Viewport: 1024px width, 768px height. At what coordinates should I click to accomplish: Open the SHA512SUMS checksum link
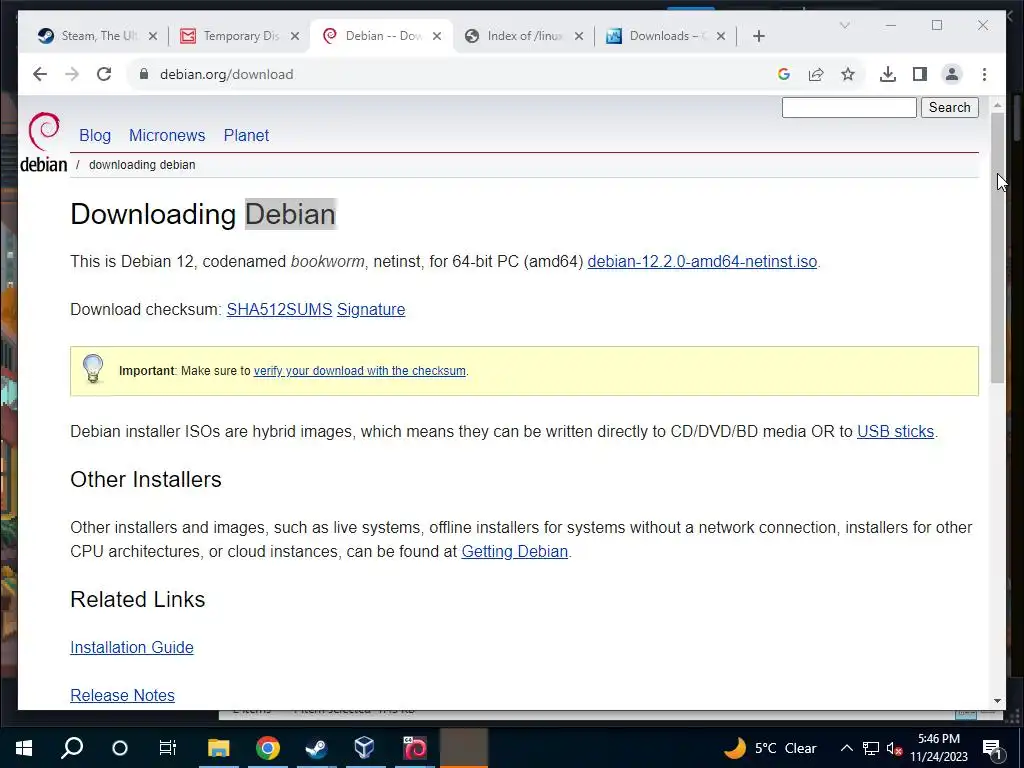[x=280, y=310]
